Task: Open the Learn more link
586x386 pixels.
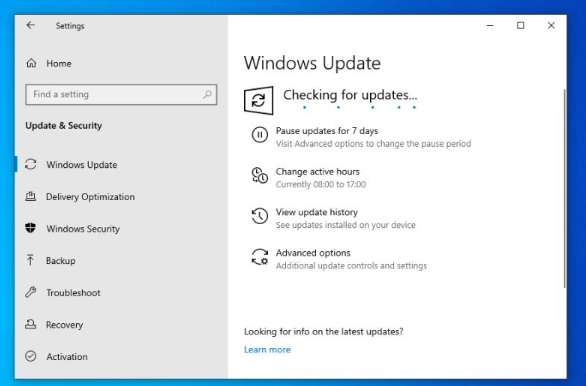Action: click(267, 350)
